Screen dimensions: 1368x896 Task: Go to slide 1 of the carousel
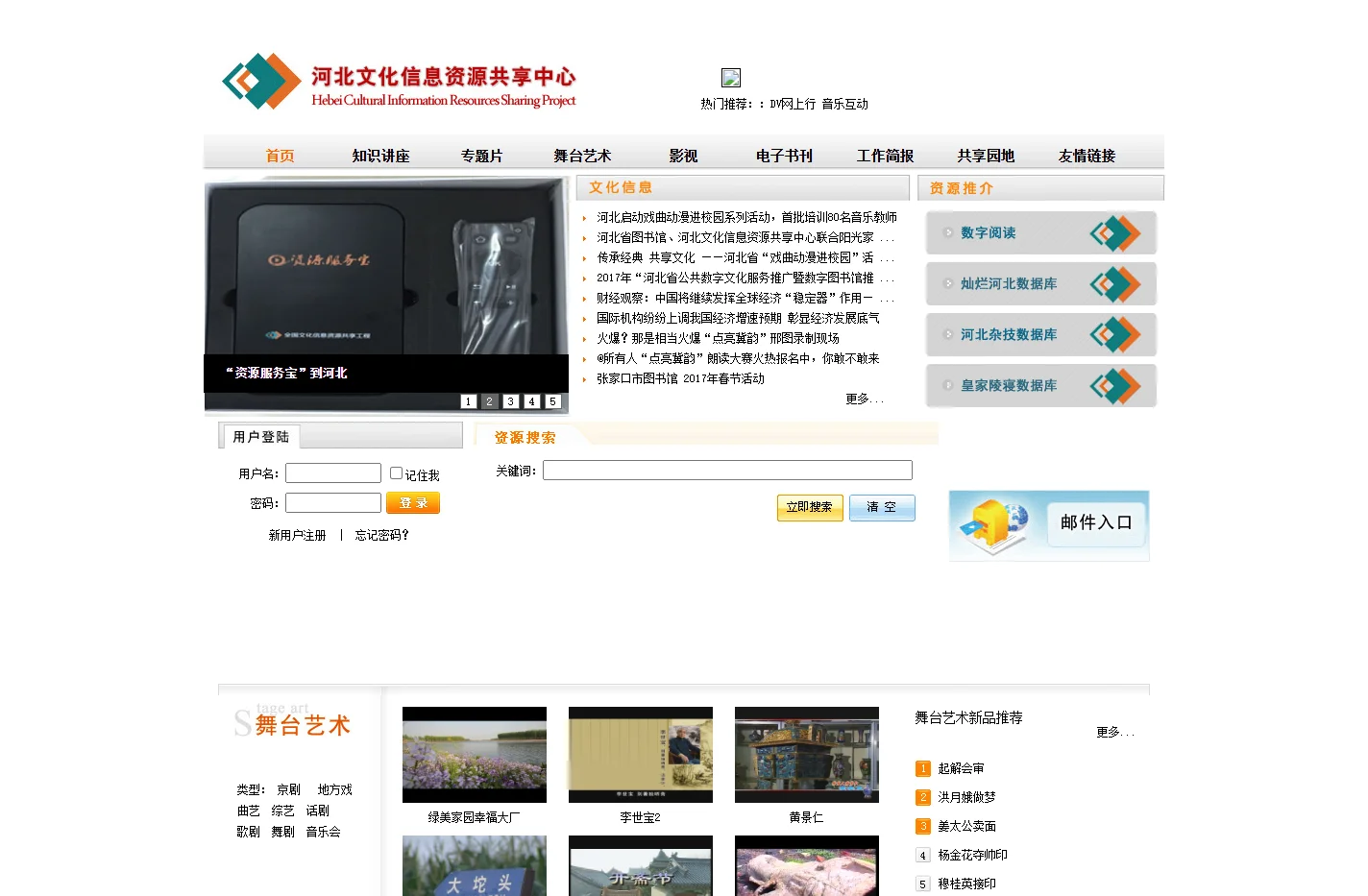(x=469, y=401)
